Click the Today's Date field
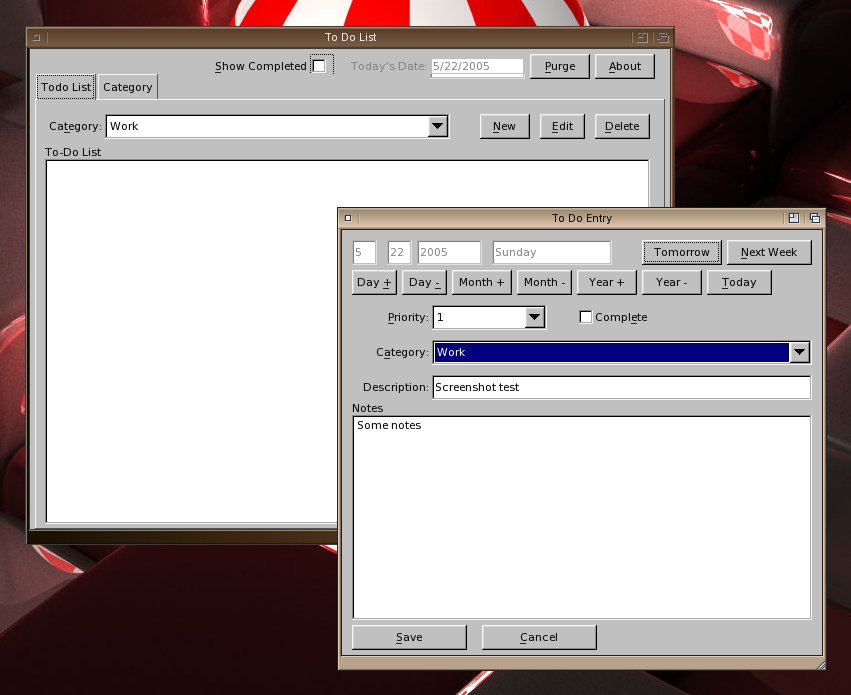The image size is (851, 695). tap(477, 67)
